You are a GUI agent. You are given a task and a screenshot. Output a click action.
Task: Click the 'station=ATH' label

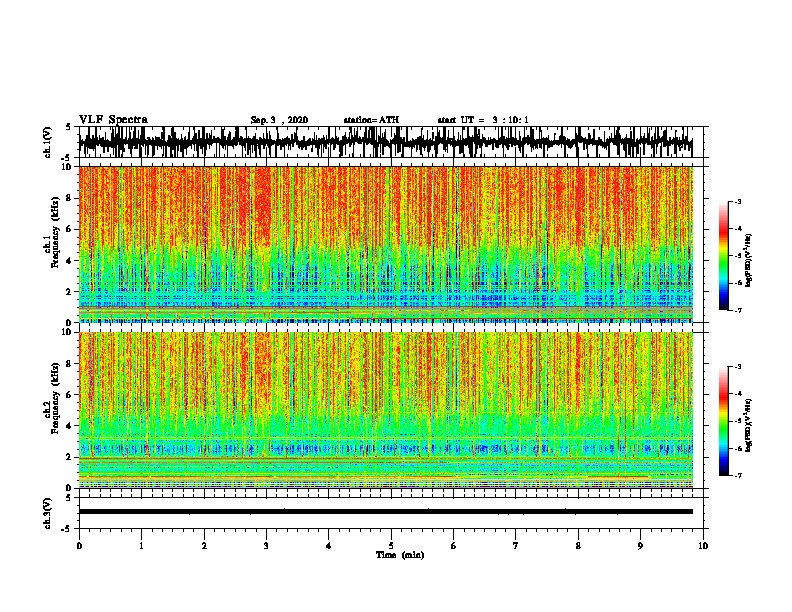point(371,120)
